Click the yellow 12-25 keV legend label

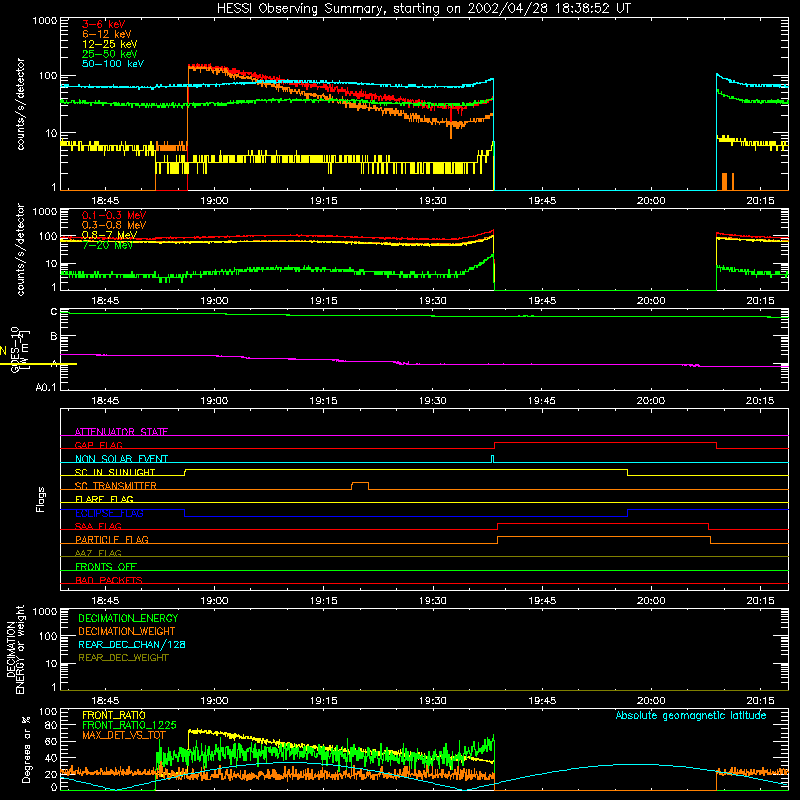pyautogui.click(x=110, y=44)
